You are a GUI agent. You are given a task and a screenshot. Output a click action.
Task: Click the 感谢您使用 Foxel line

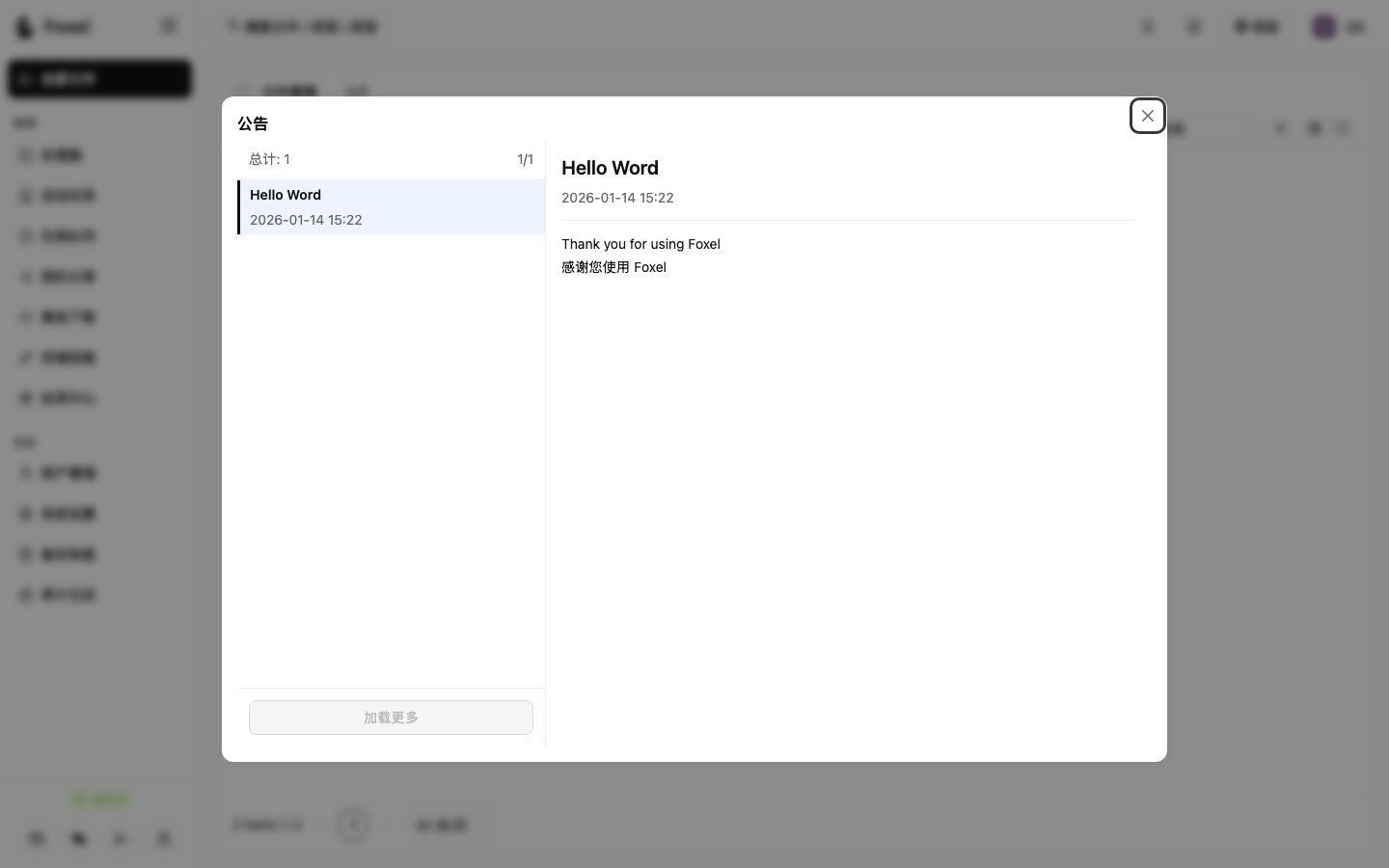coord(613,267)
